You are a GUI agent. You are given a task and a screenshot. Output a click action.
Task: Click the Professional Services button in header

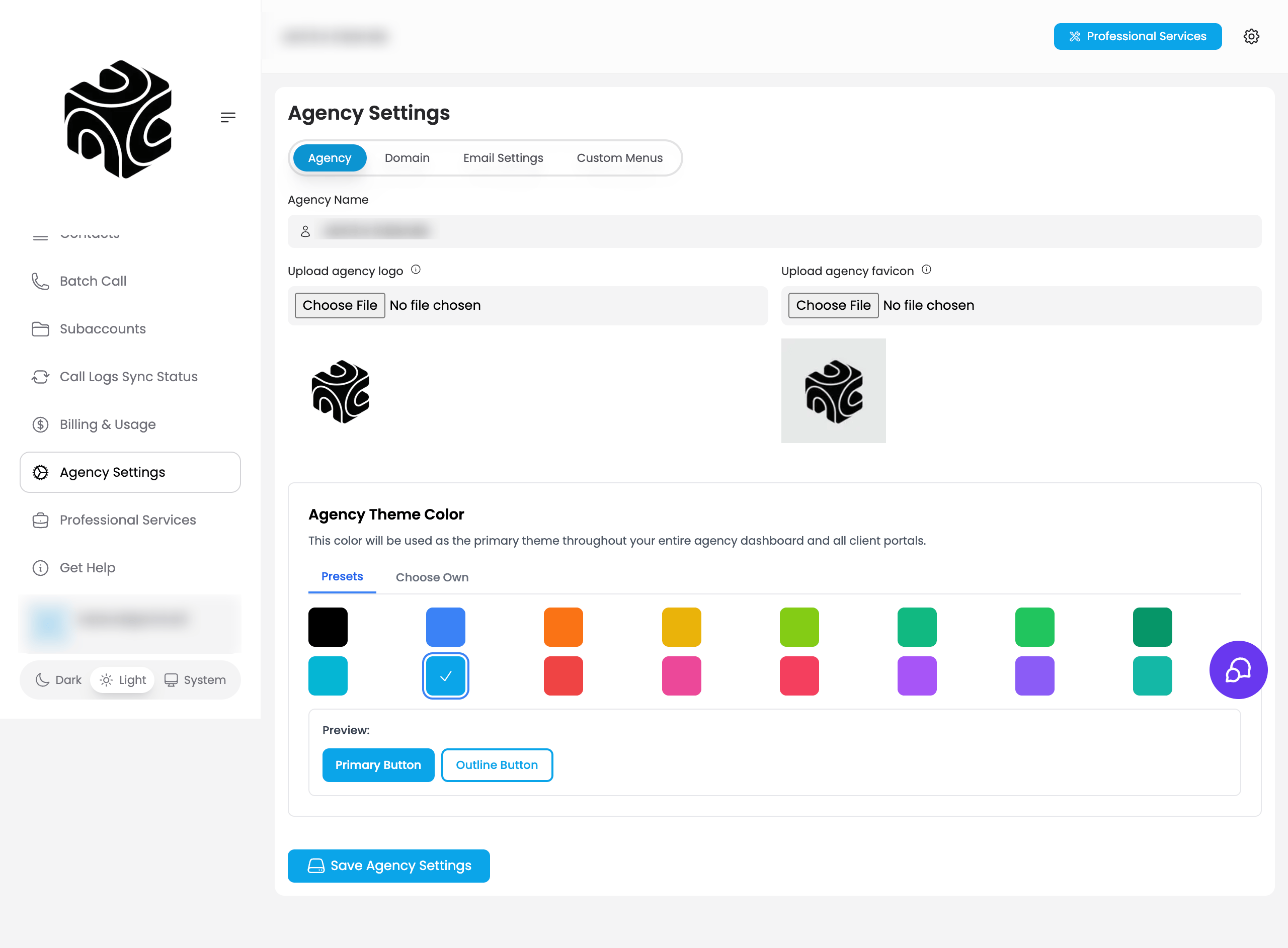[1137, 36]
